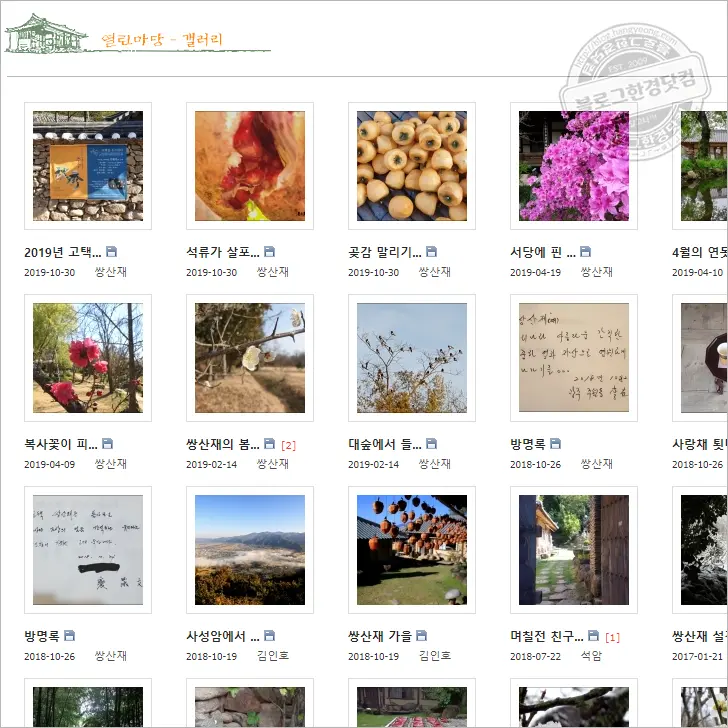
Task: Click the [2] comment count on 쌍산재의 봄
Action: point(288,445)
